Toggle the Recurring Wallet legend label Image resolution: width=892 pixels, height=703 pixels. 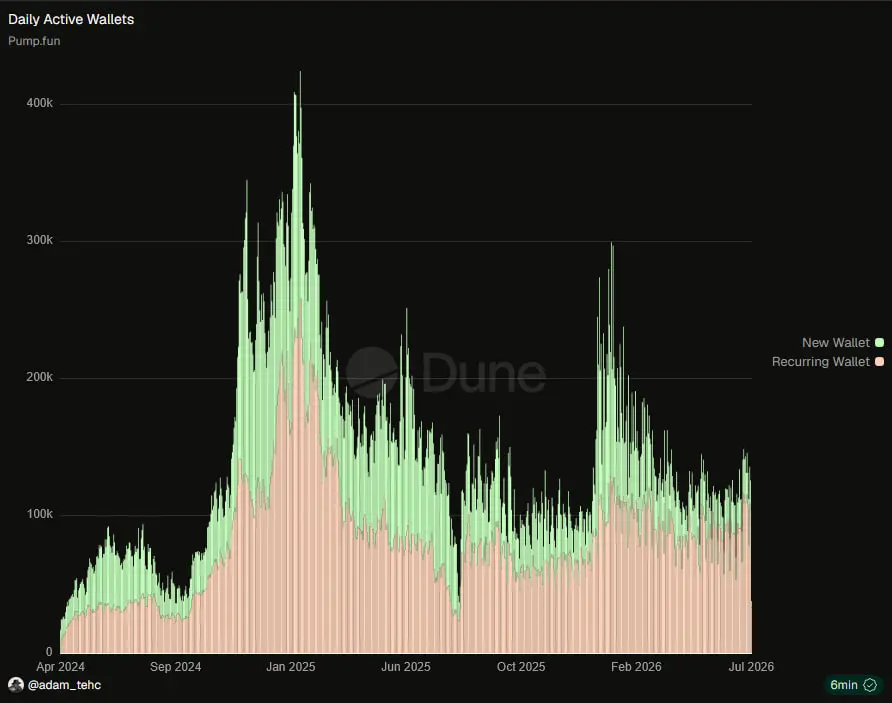click(820, 362)
